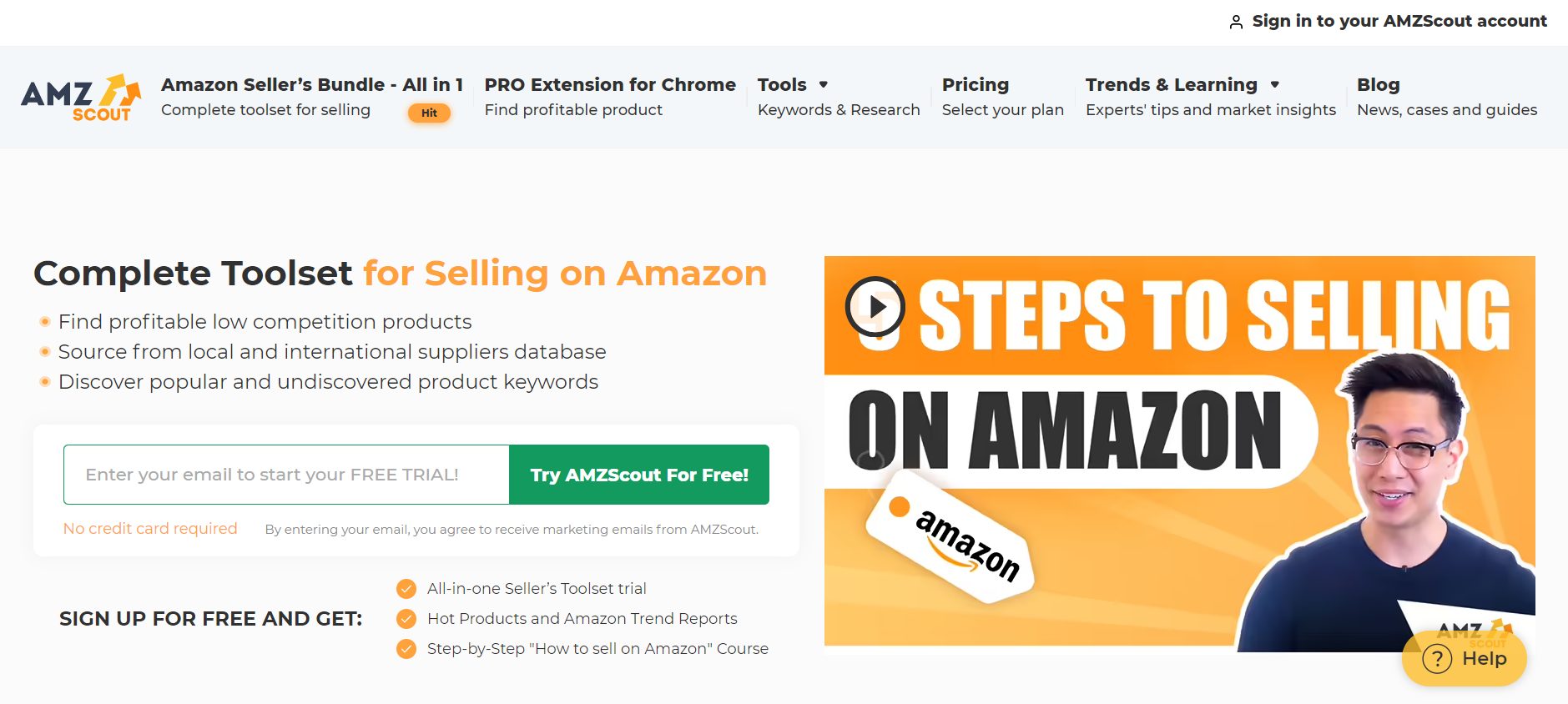This screenshot has width=1568, height=704.
Task: Click checkmark beside How to sell Course
Action: [406, 649]
